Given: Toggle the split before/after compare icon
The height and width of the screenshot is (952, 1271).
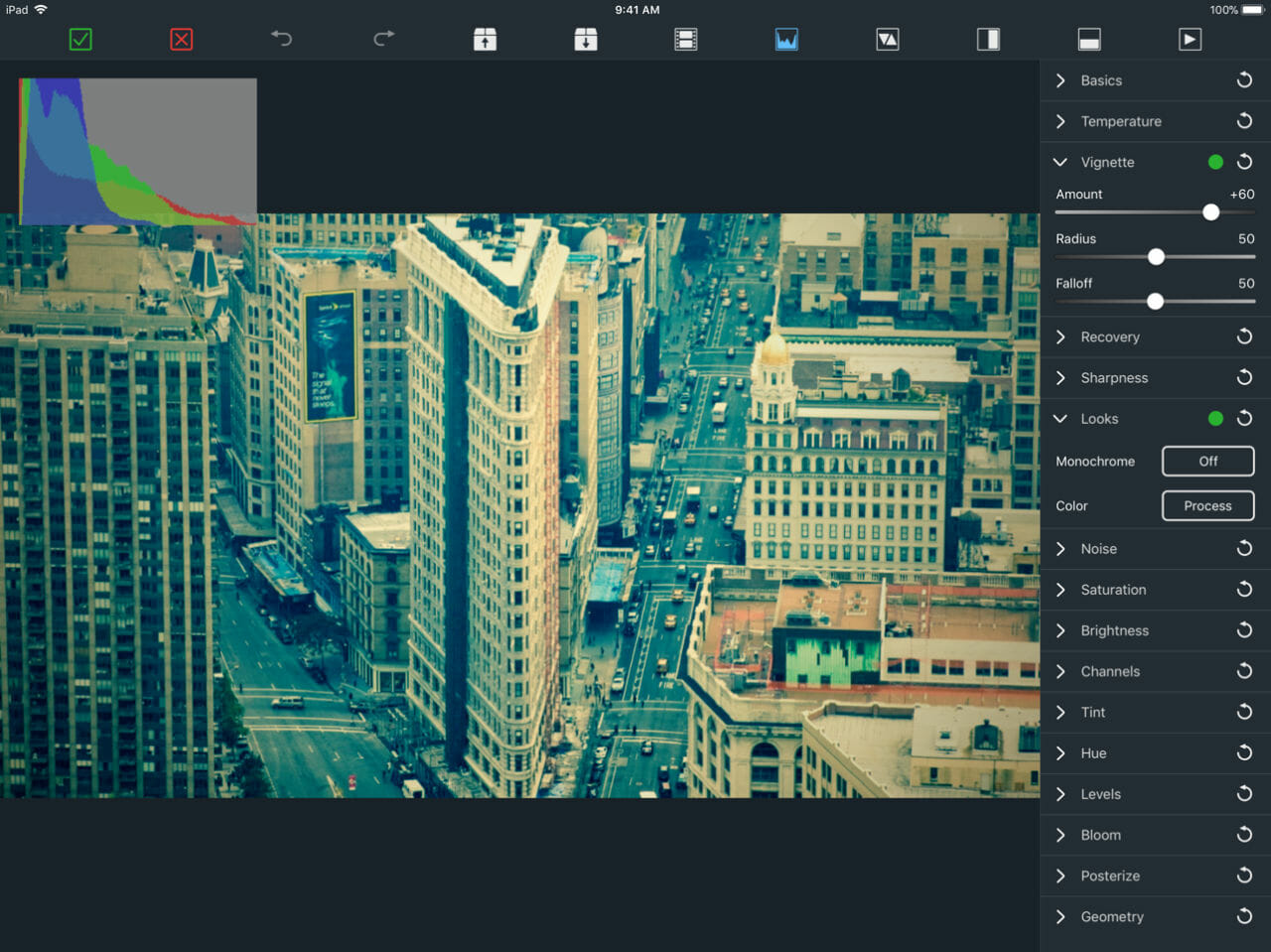Looking at the screenshot, I should (x=988, y=39).
